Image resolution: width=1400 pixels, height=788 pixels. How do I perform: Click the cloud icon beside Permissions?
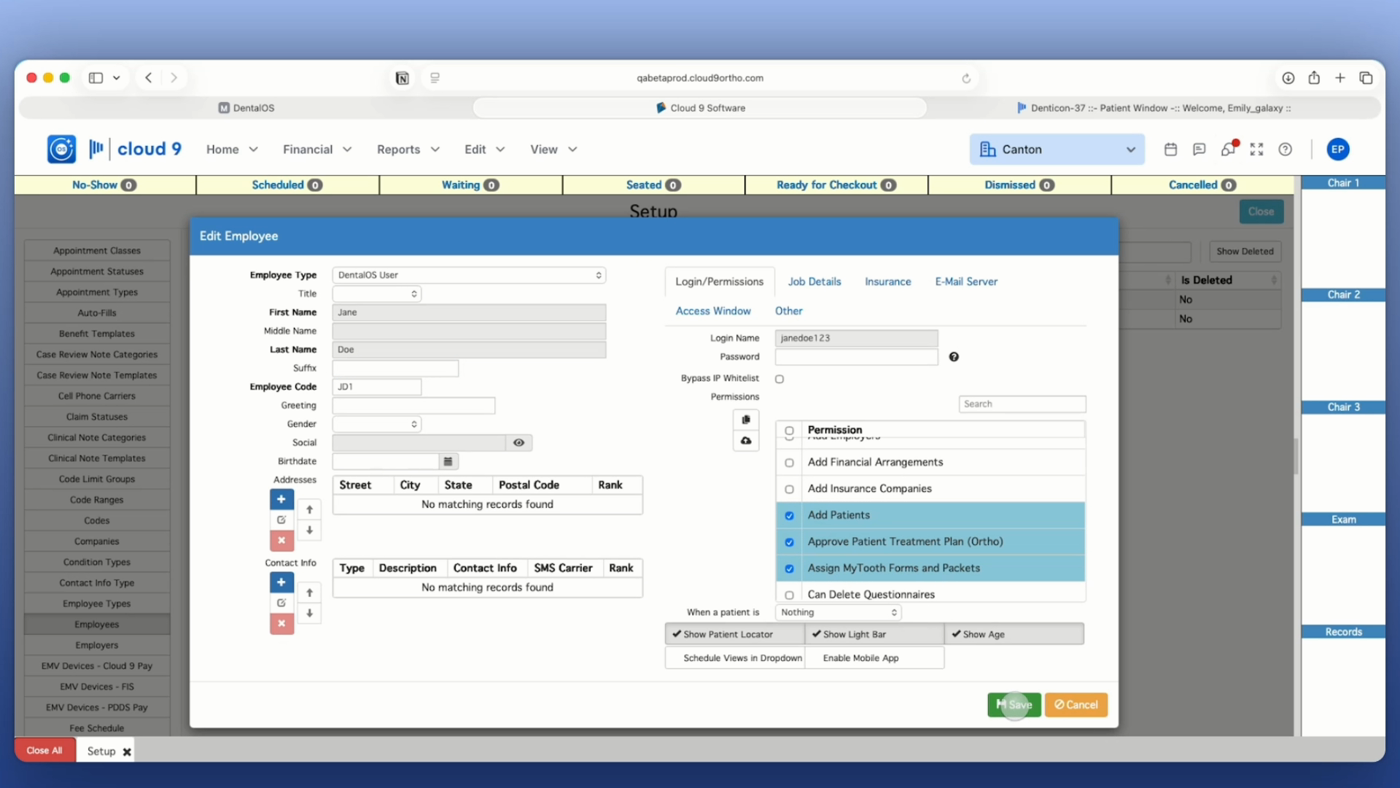tap(746, 441)
